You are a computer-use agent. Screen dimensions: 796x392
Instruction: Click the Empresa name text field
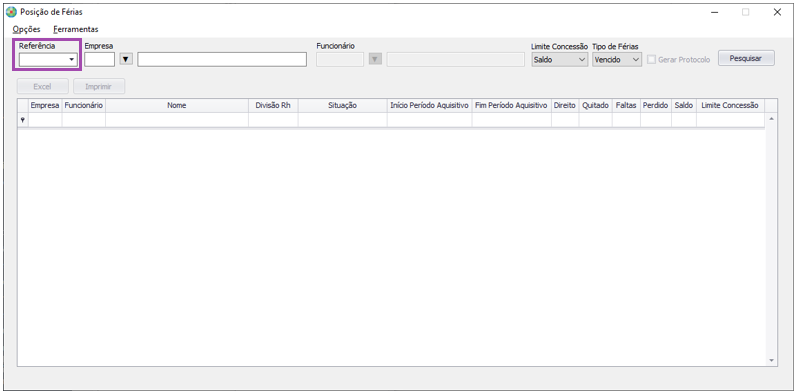pyautogui.click(x=222, y=60)
